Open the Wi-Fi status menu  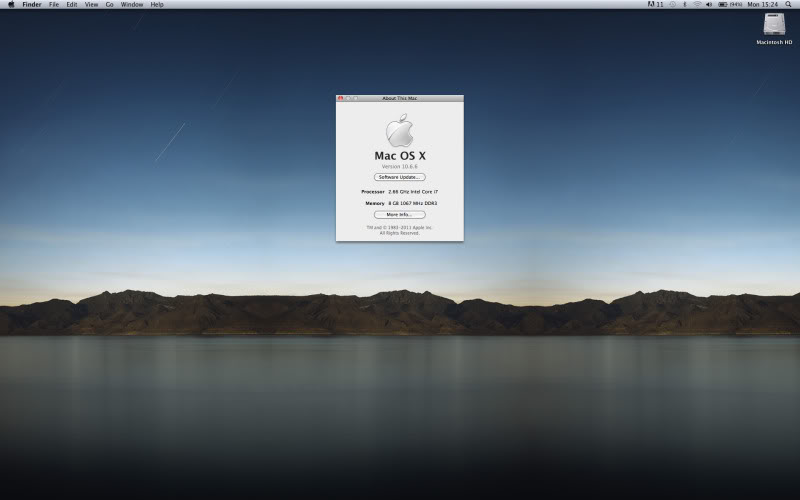(697, 4)
